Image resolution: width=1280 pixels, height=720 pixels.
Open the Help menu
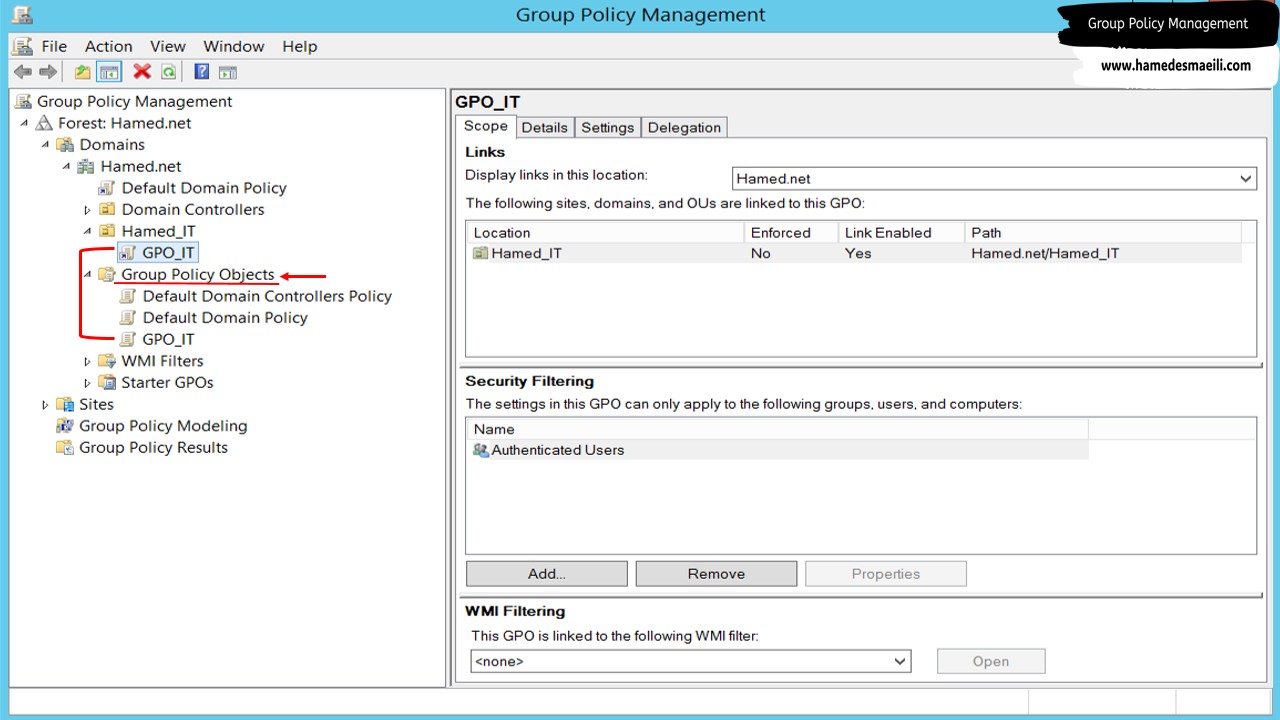(300, 46)
